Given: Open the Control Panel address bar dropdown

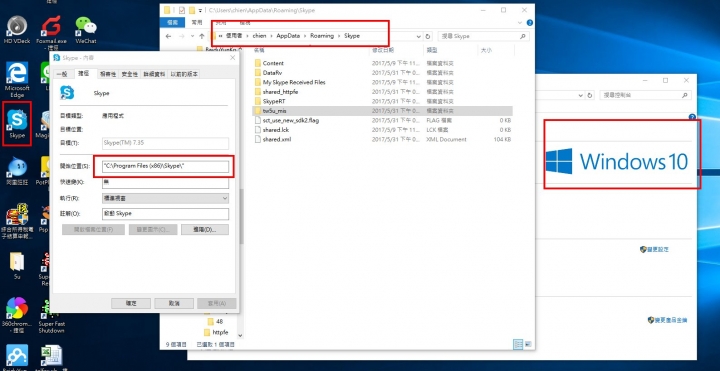Looking at the screenshot, I should [x=579, y=96].
